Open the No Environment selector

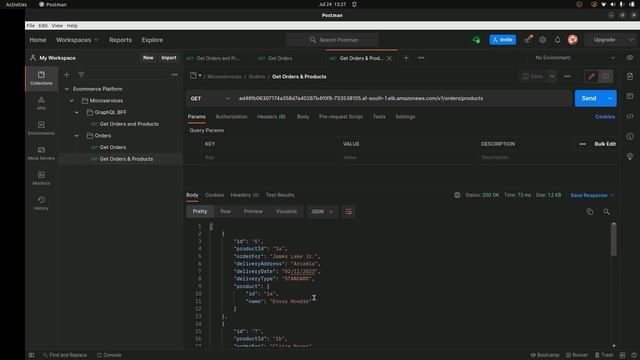[x=575, y=58]
